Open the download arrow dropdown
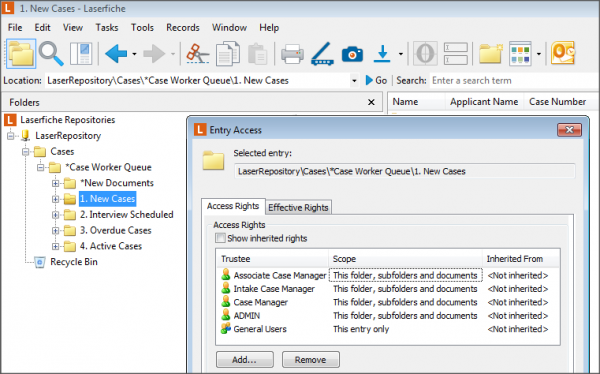This screenshot has height=374, width=600. (x=401, y=54)
